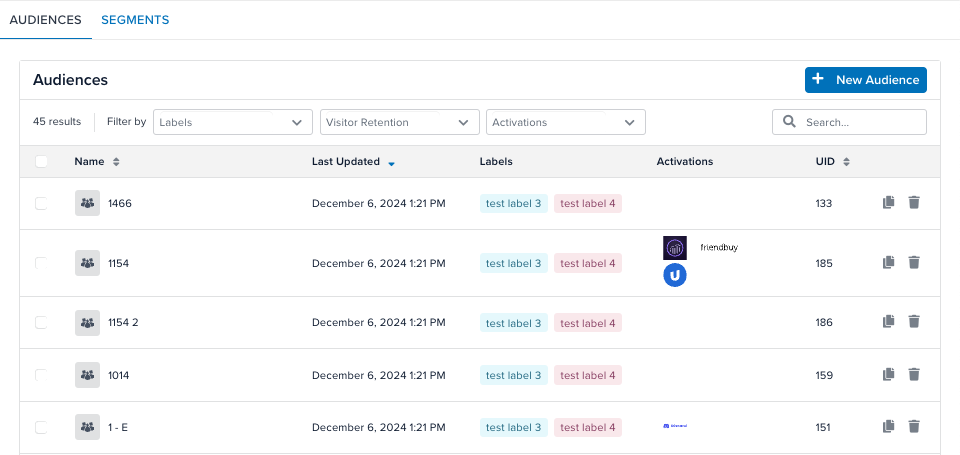Duplicate the 1466 audience
Viewport: 960px width, 455px height.
tap(888, 202)
